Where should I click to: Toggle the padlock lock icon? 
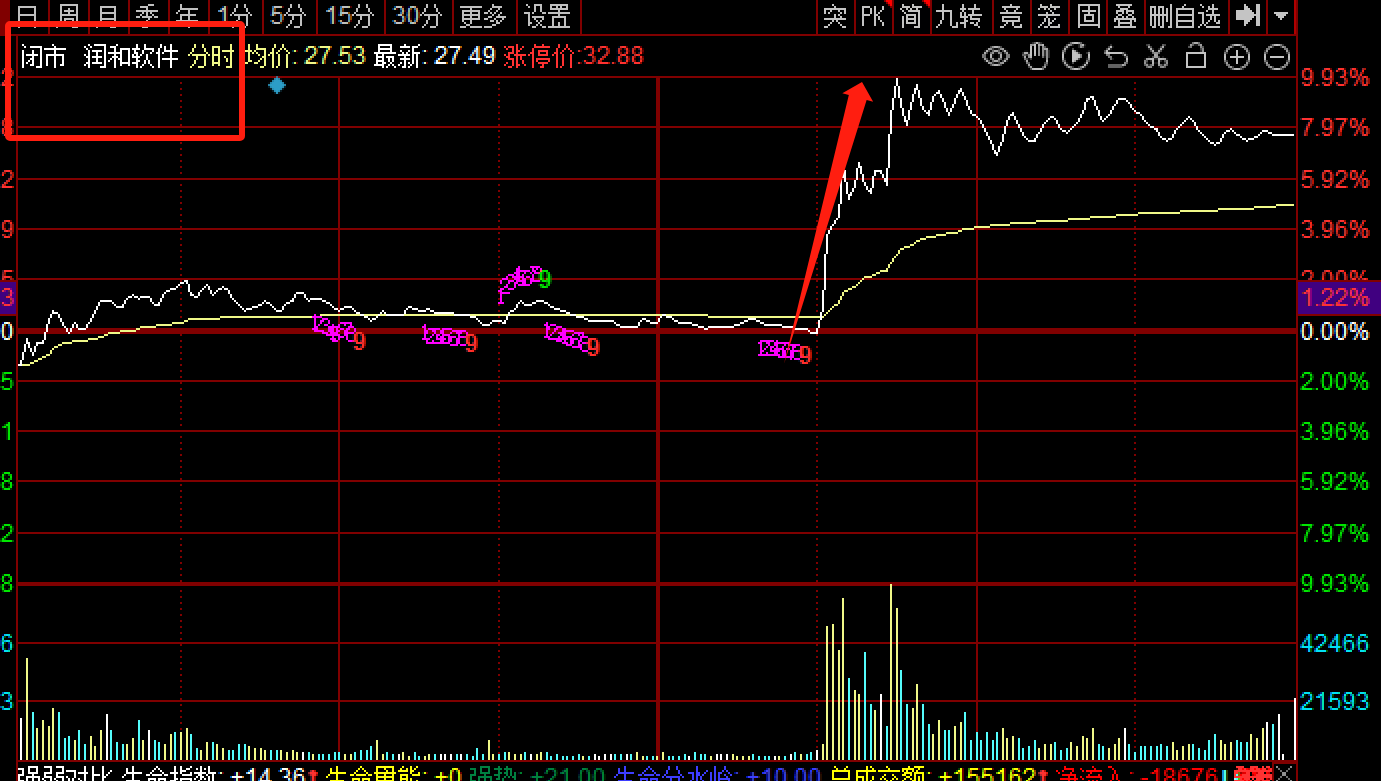point(1196,57)
